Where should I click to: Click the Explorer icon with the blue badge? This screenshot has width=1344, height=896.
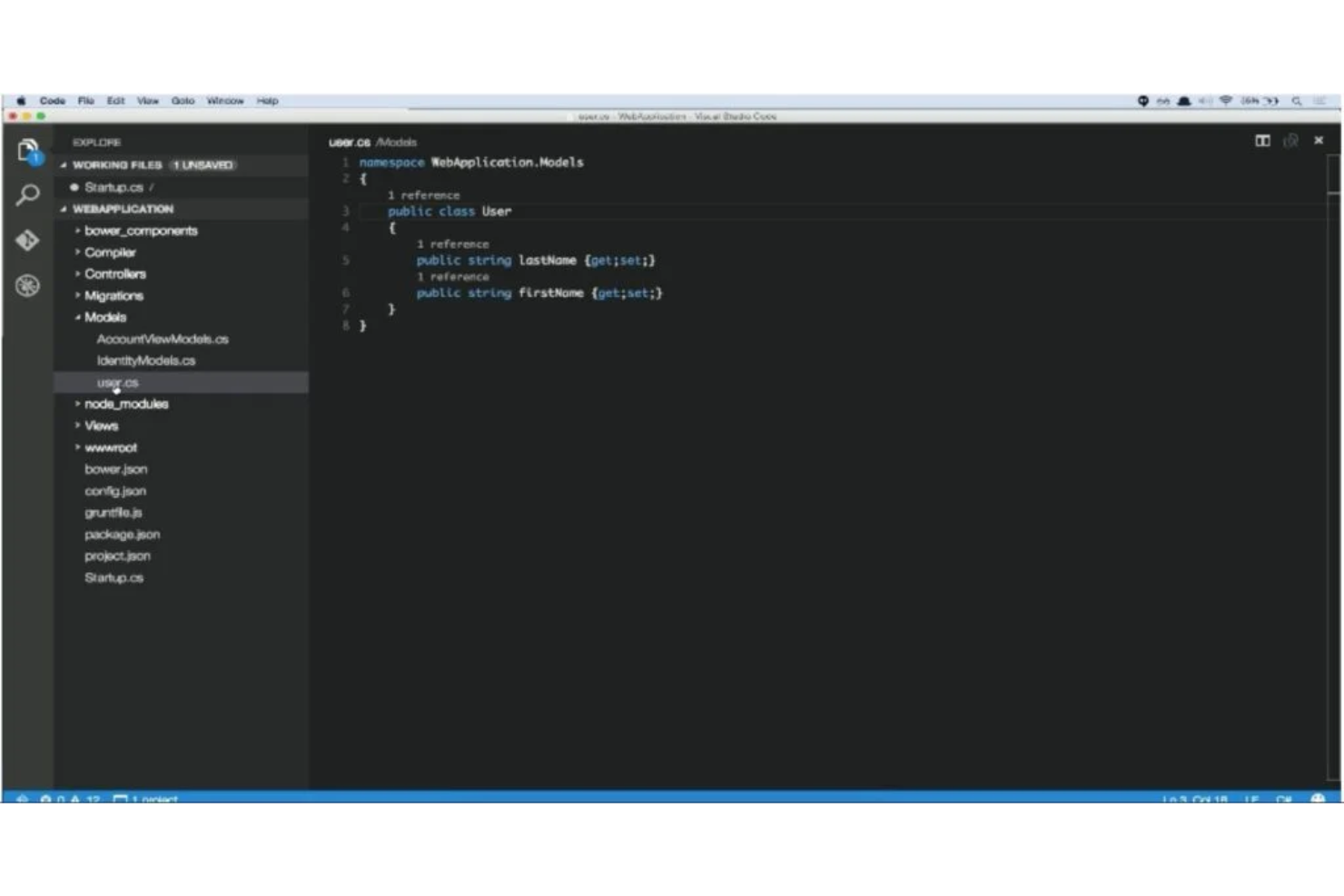point(27,150)
